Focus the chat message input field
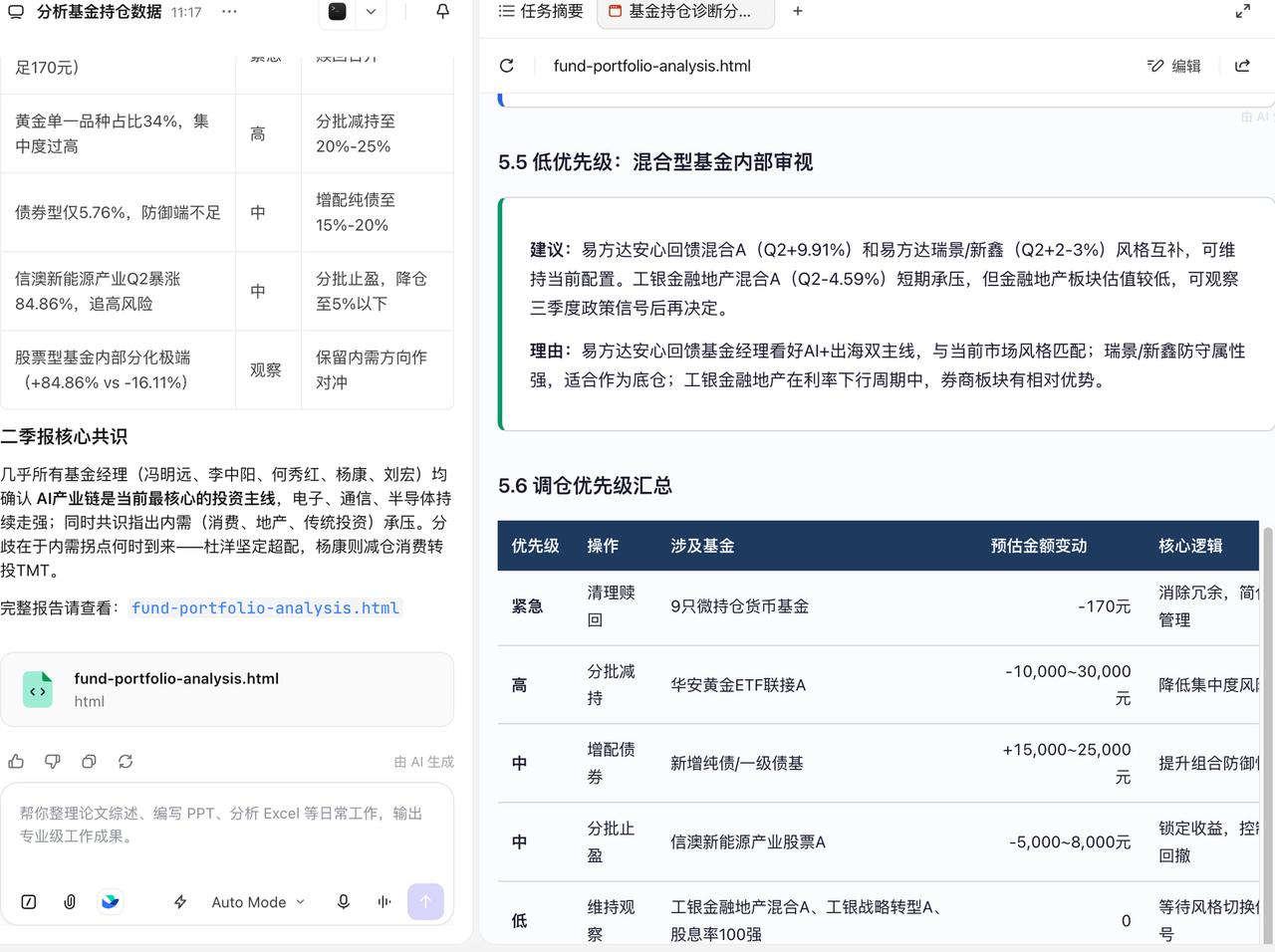The height and width of the screenshot is (952, 1275). coord(227,826)
